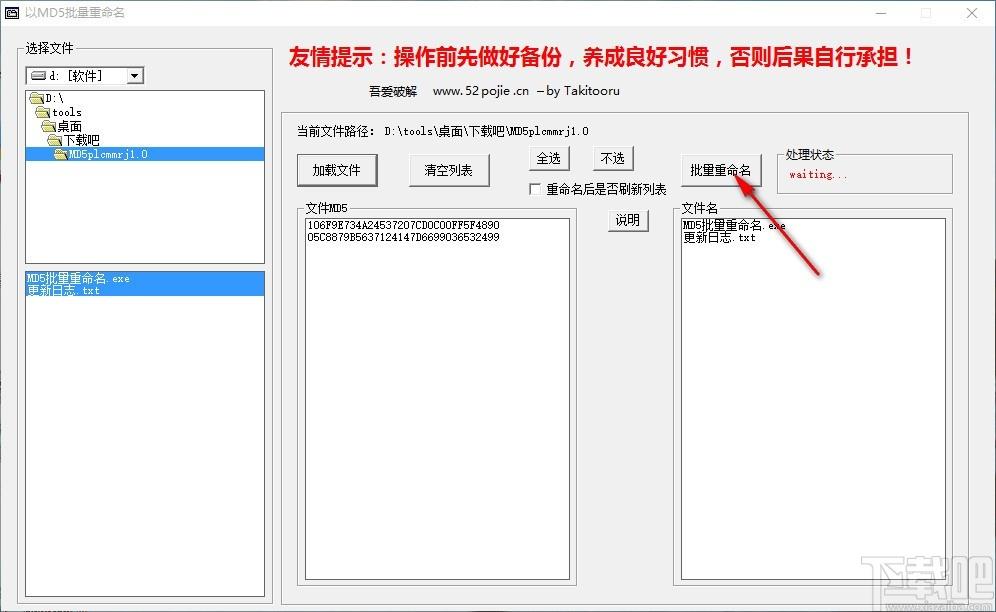996x612 pixels.
Task: Click second MD5 hash entry 05C8879B...
Action: (x=403, y=237)
